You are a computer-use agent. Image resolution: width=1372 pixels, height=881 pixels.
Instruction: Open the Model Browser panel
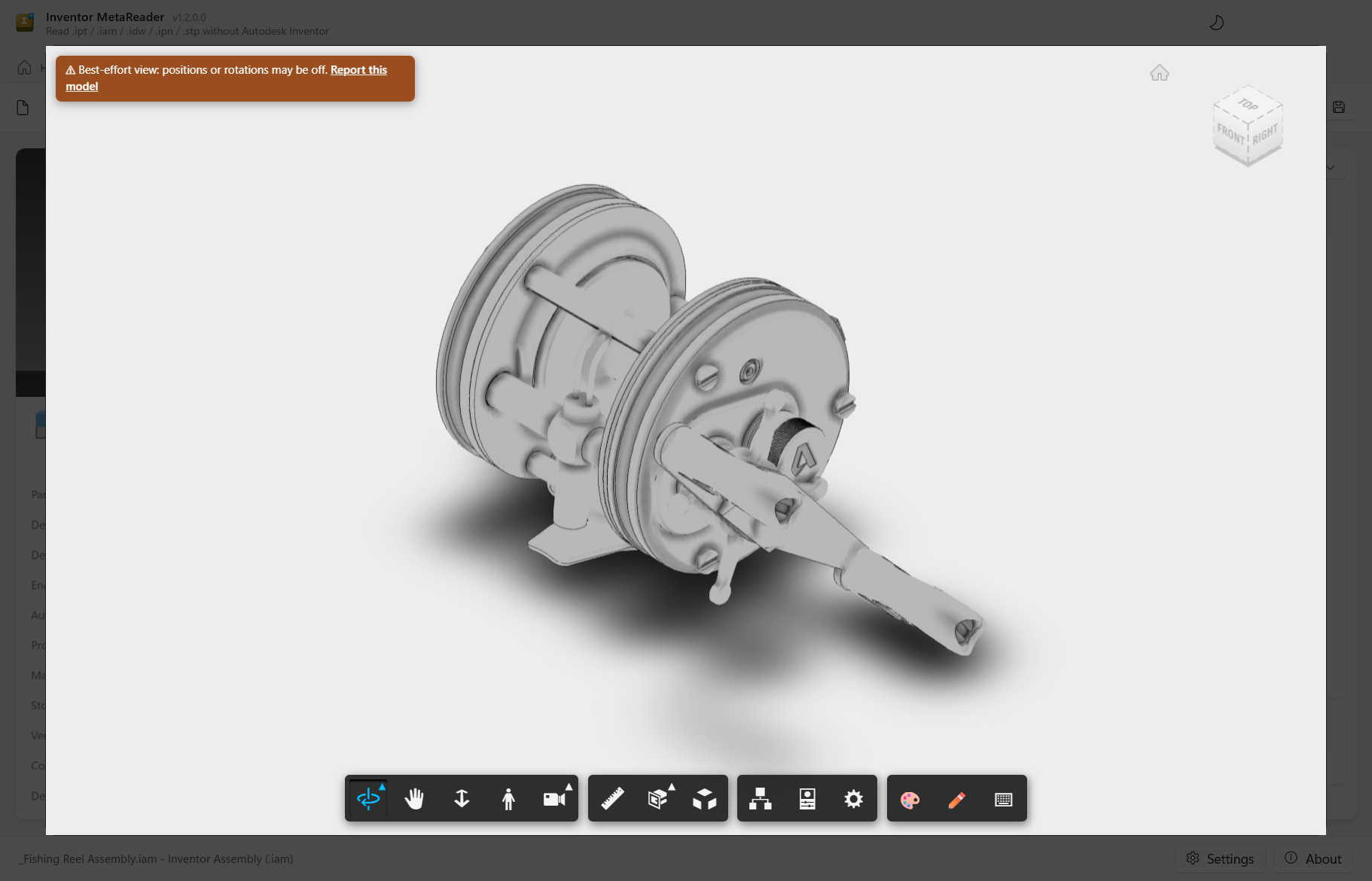click(761, 798)
